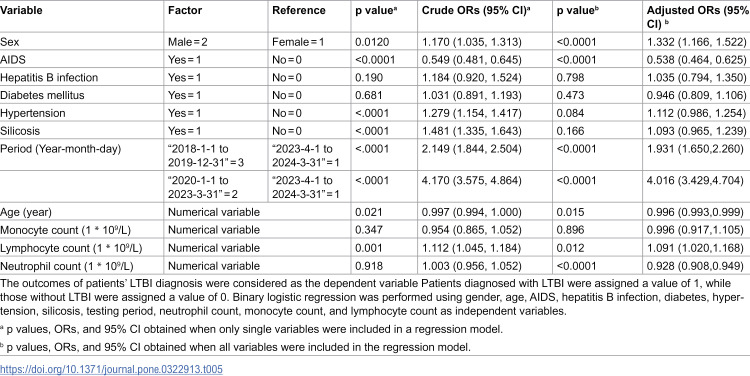The image size is (750, 376).
Task: Select the Monocyte count row label
Action: pos(67,230)
